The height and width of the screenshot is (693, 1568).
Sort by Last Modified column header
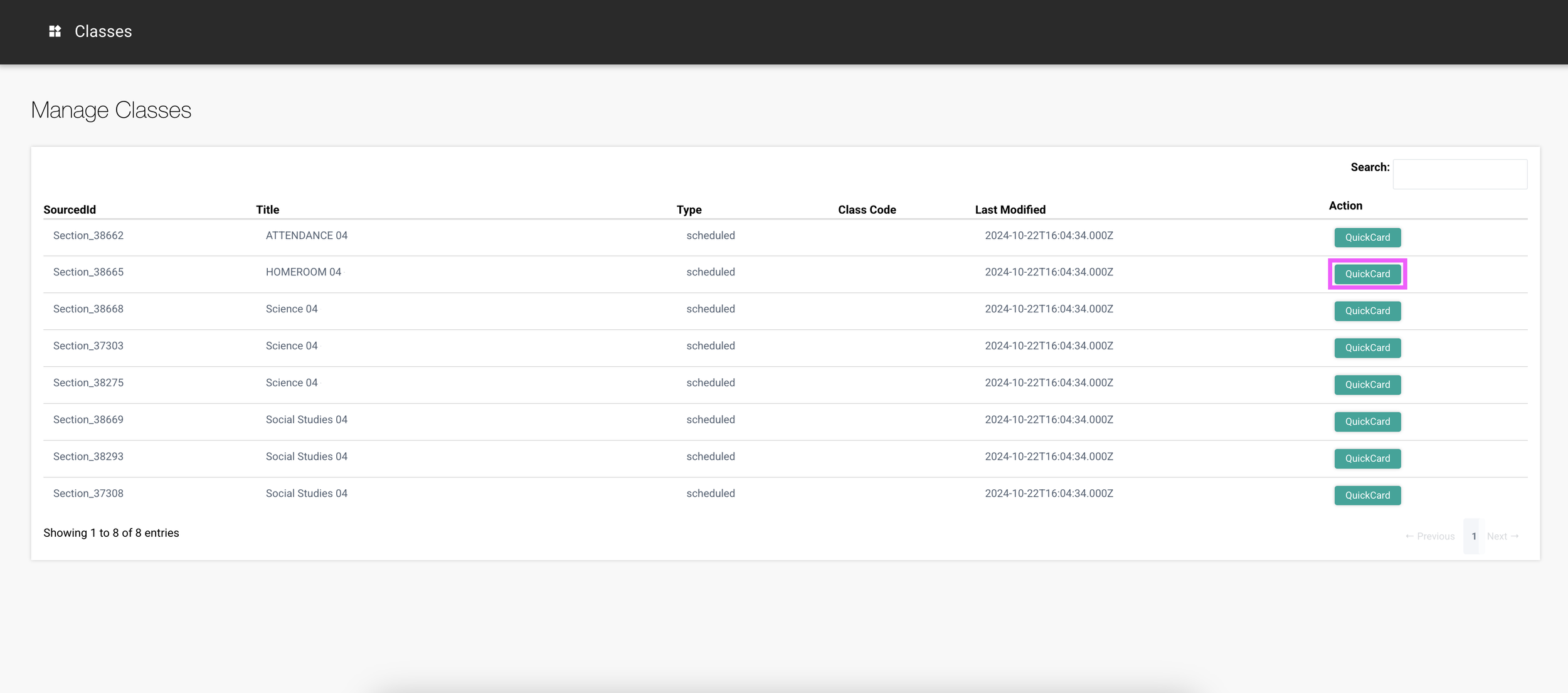click(1010, 210)
